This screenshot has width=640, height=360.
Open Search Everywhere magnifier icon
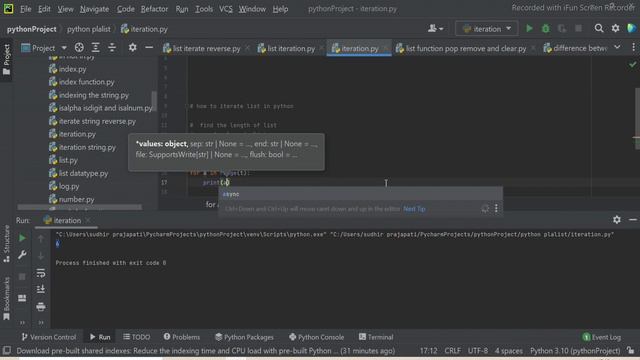pyautogui.click(x=599, y=28)
